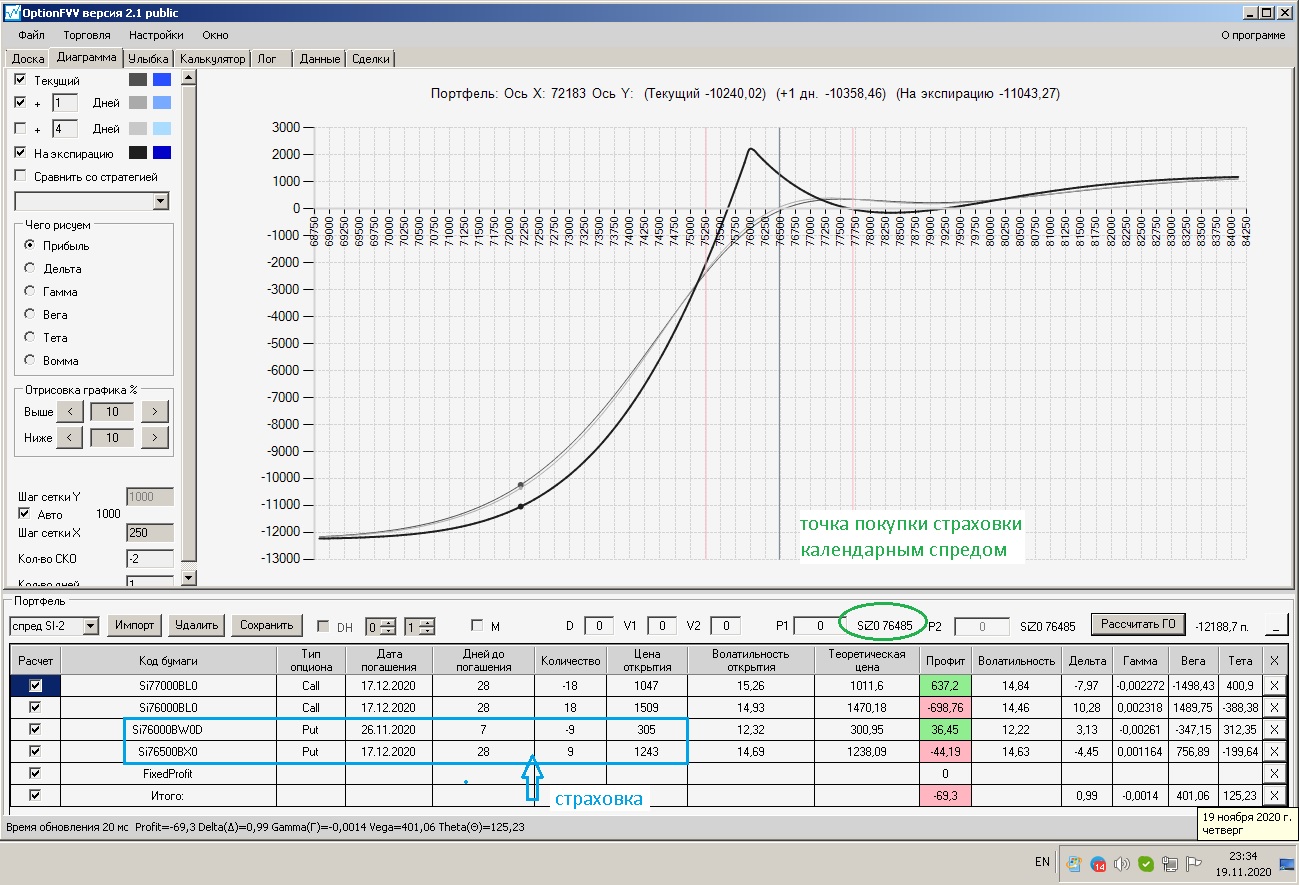Decrease the Выше chart percent with left arrow
The width and height of the screenshot is (1299, 885).
[69, 412]
